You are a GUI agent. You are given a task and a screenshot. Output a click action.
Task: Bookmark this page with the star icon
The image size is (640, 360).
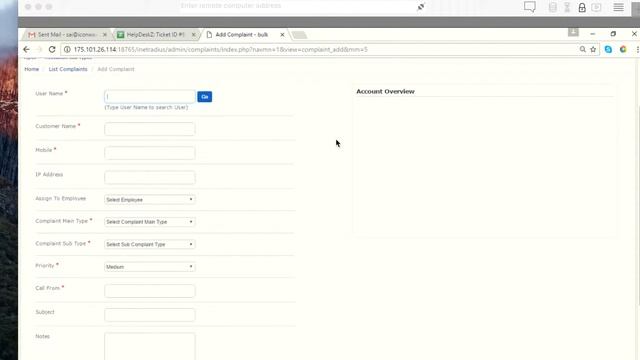pyautogui.click(x=593, y=49)
